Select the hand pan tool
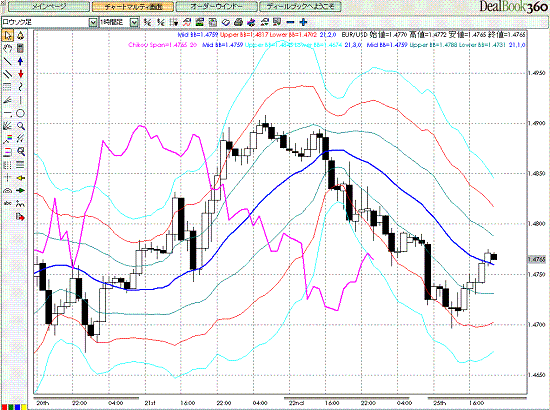Image resolution: width=550 pixels, height=410 pixels. coord(8,48)
